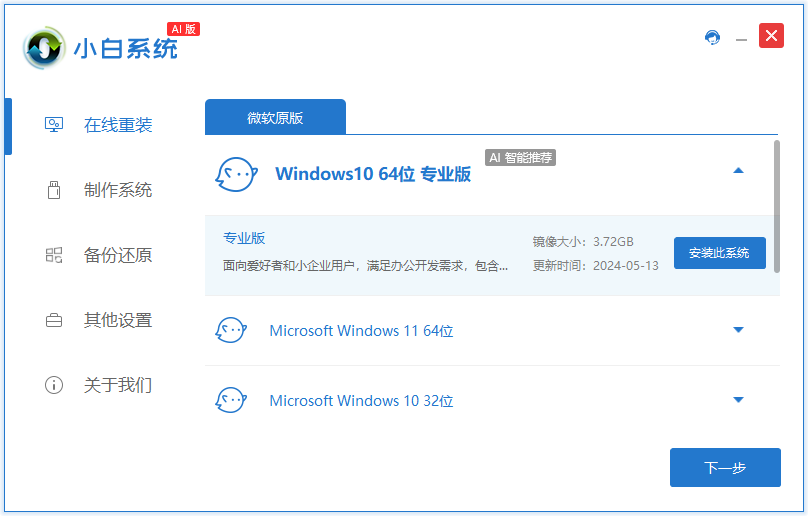Screen dimensions: 808x516
Task: Click the Windows 10 32位 mascot icon
Action: pos(231,400)
